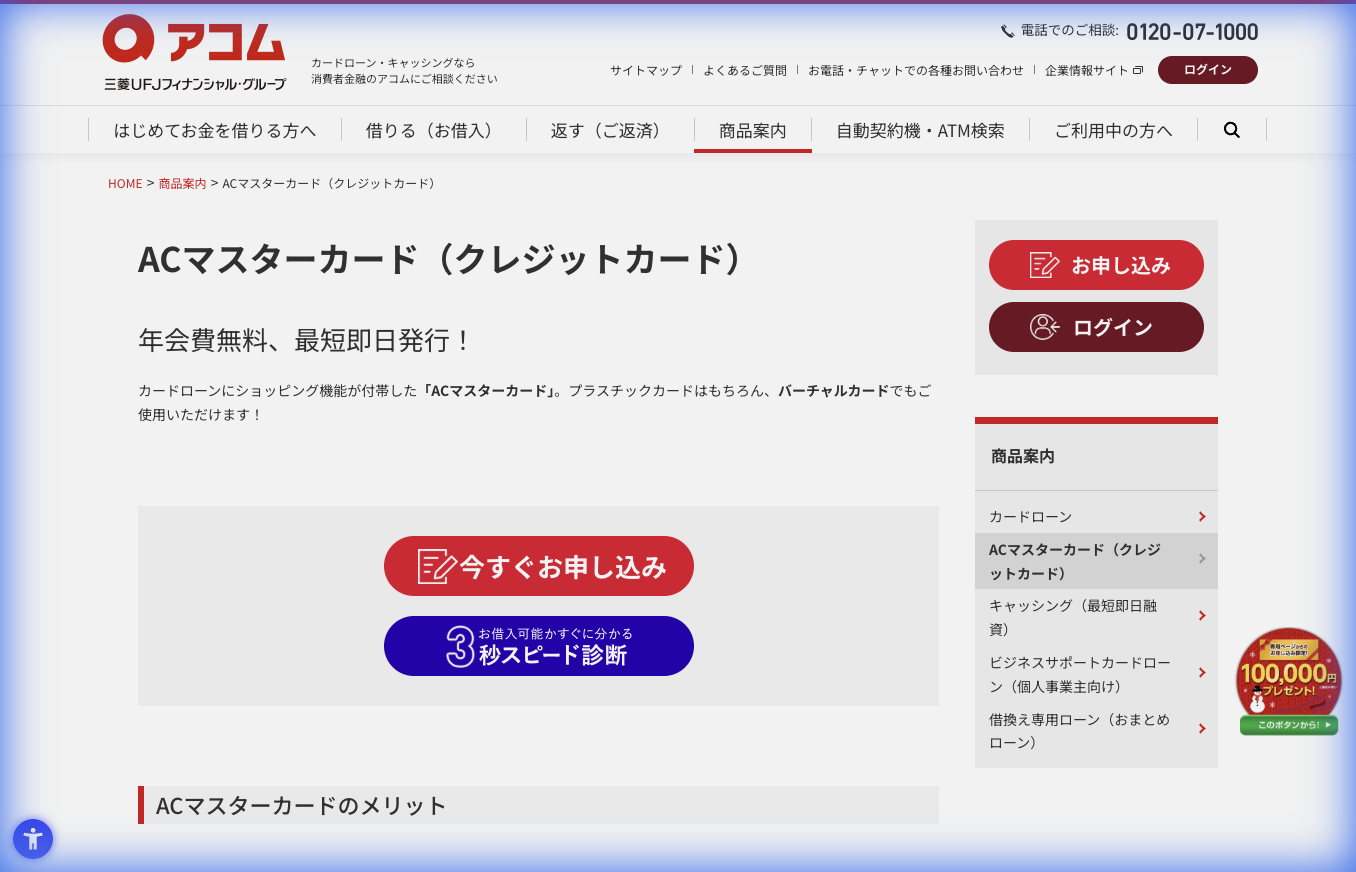The height and width of the screenshot is (872, 1356).
Task: Select the 商品案内 navigation tab
Action: (752, 130)
